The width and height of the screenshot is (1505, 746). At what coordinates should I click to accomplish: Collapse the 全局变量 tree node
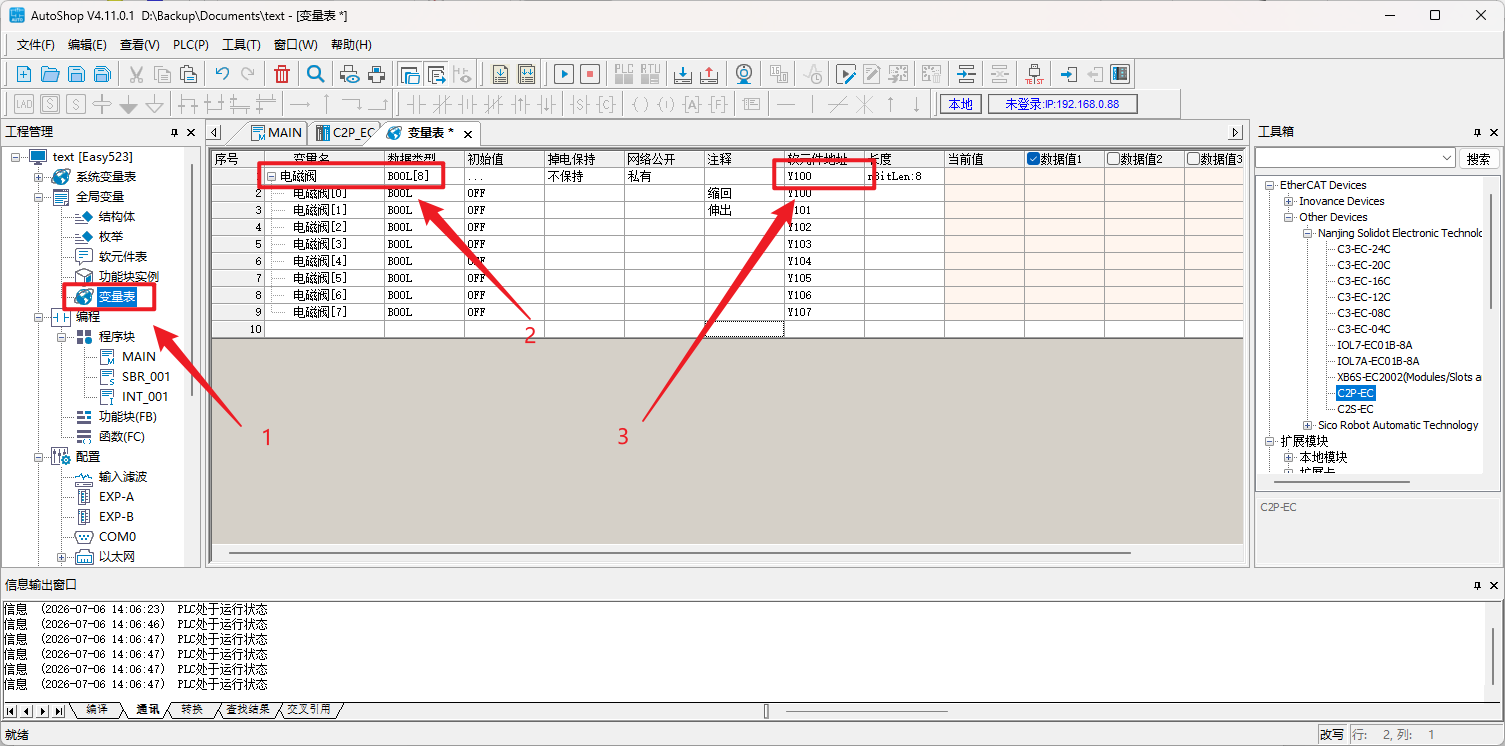39,197
